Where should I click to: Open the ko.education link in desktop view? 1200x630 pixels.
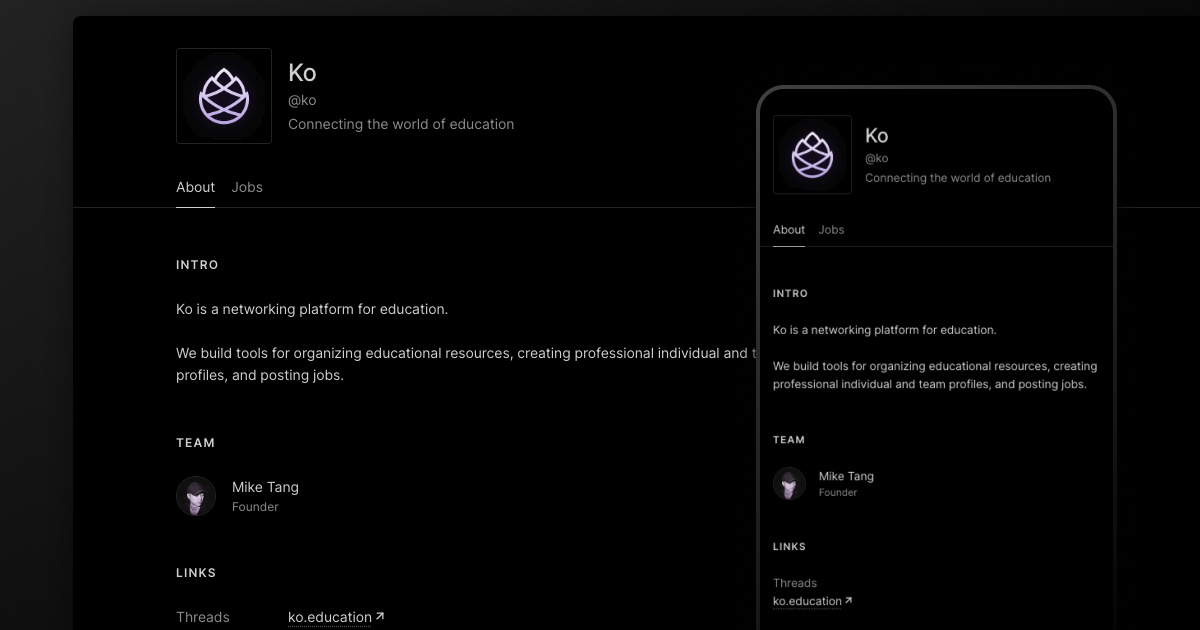[x=329, y=617]
